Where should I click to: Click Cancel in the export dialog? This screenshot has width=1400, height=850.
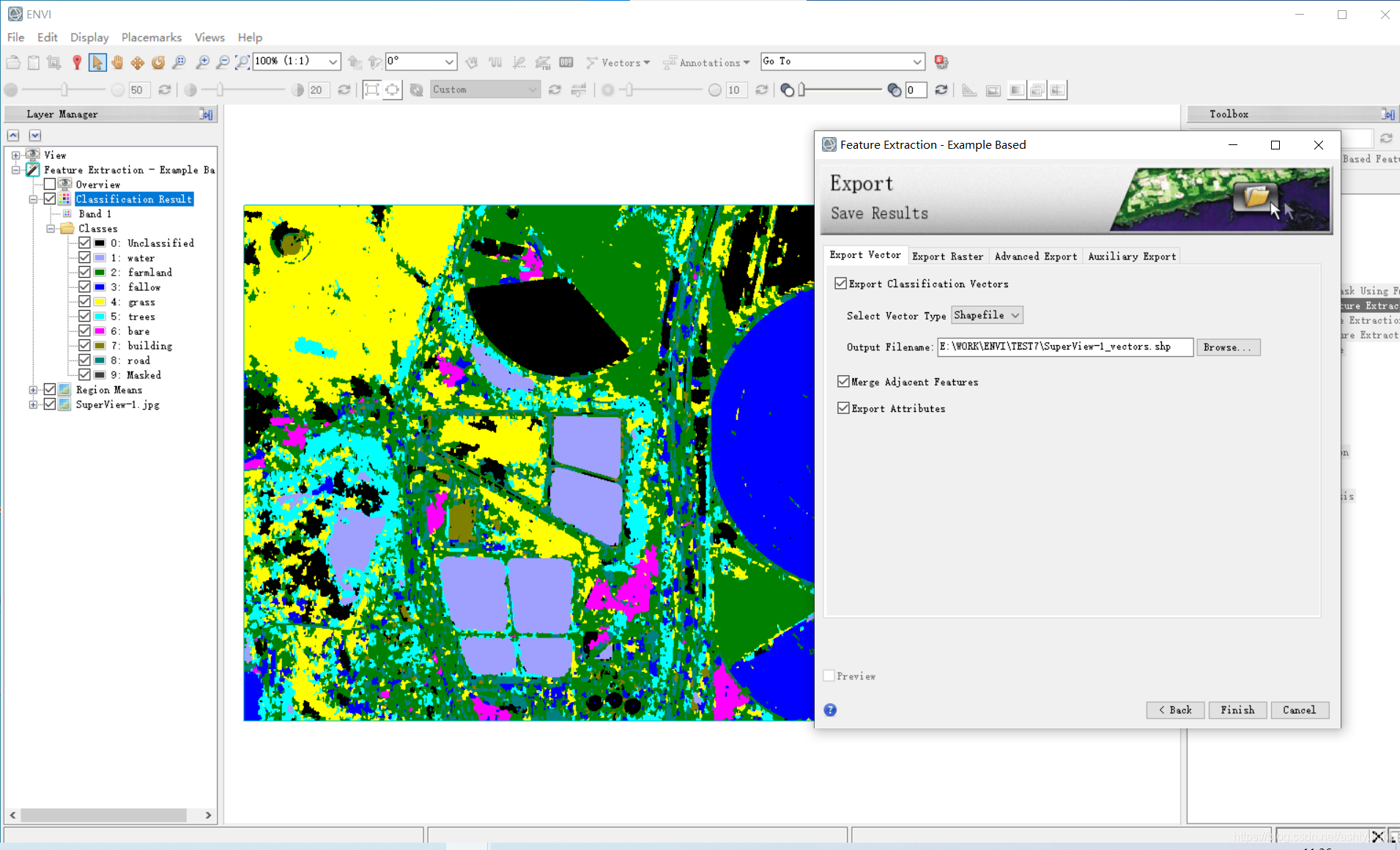coord(1299,709)
